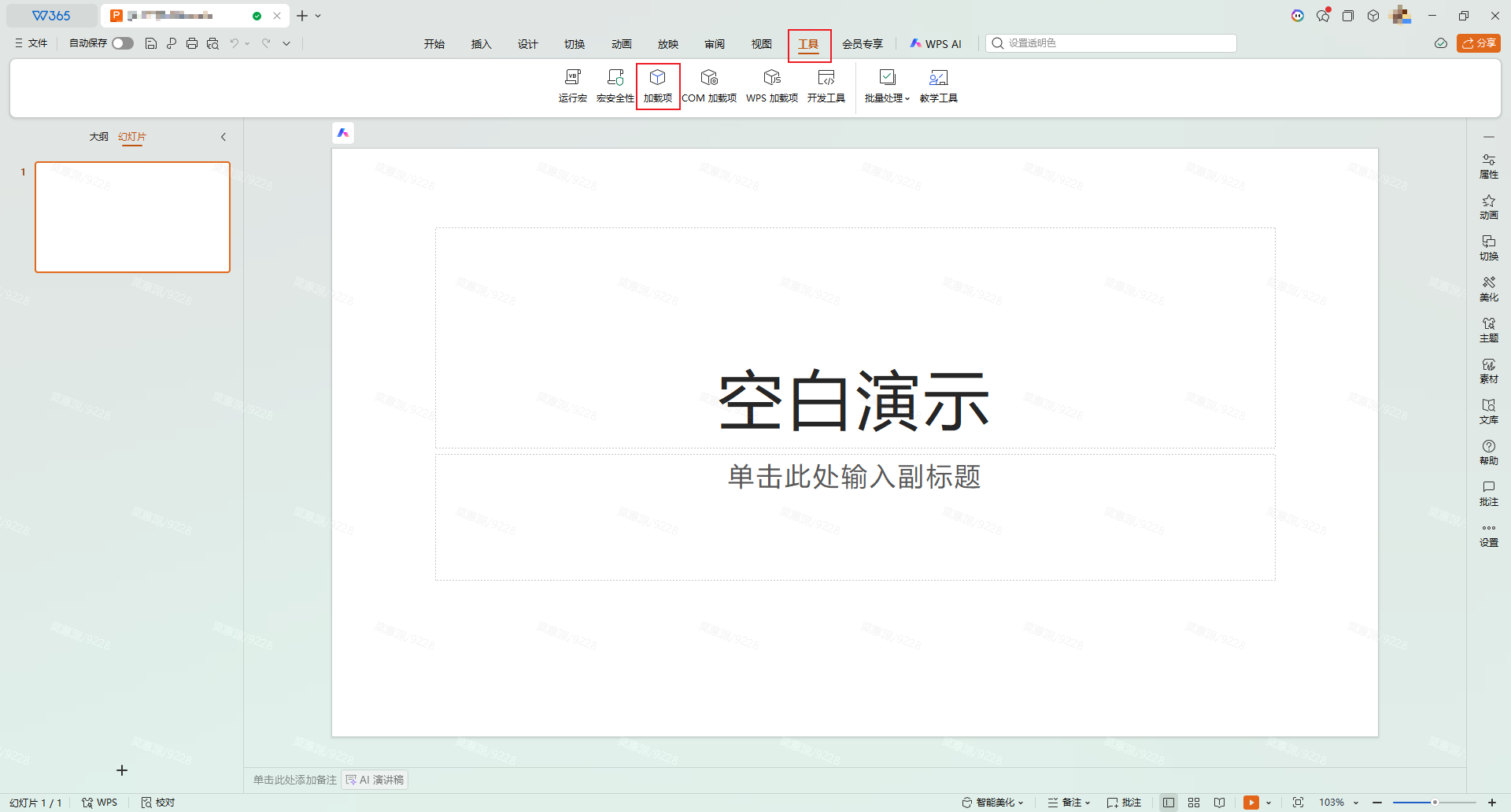Open the COM 加载项 dialog
Viewport: 1511px width, 812px height.
coord(708,85)
